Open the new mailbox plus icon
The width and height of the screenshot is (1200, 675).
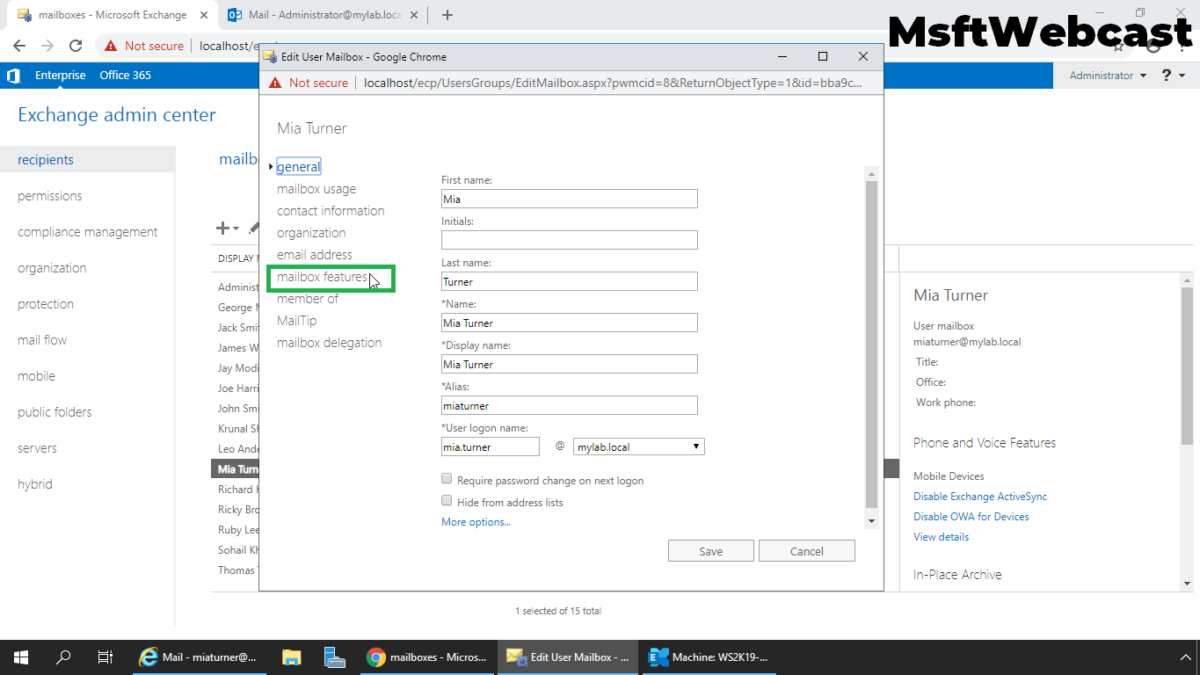[x=220, y=227]
